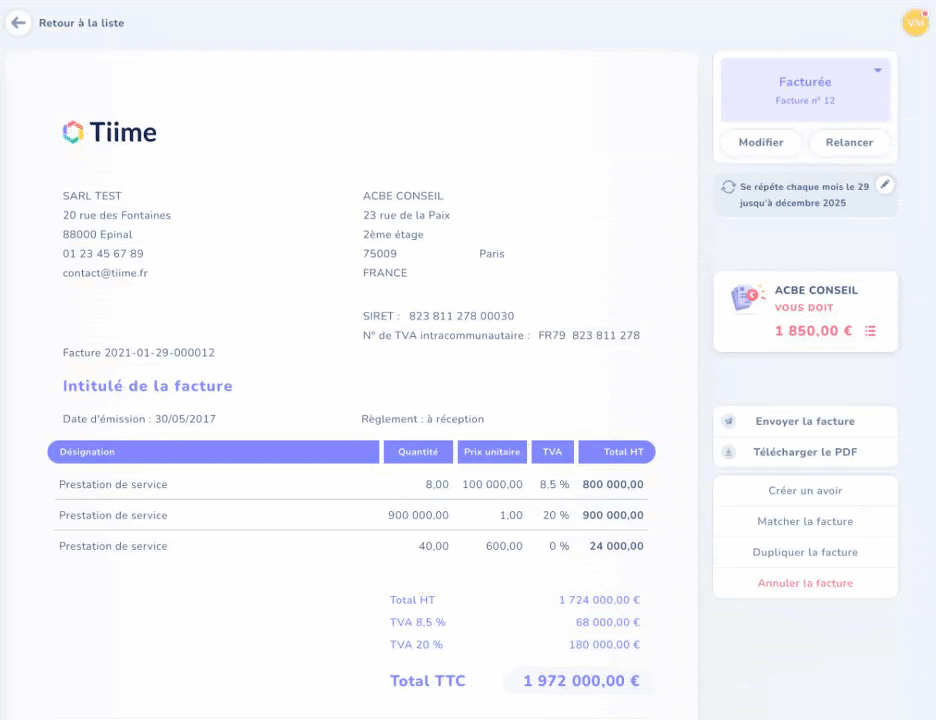Edit the recurrence with the pencil icon
936x720 pixels.
tap(885, 184)
